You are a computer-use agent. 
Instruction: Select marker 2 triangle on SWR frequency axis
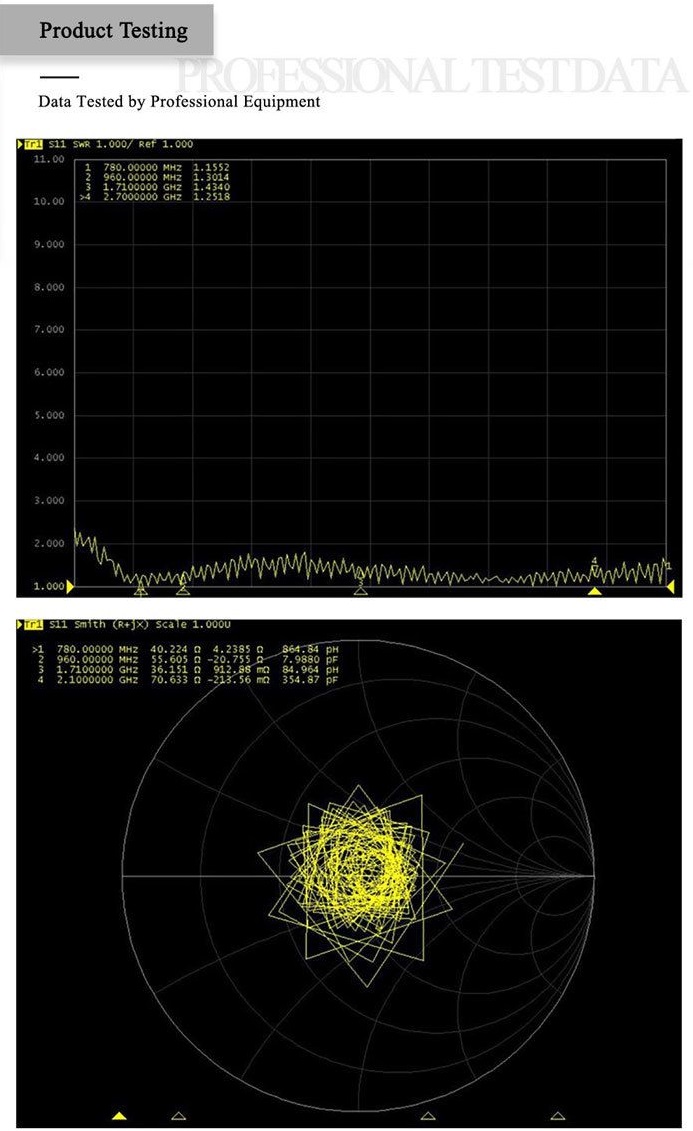(x=183, y=591)
